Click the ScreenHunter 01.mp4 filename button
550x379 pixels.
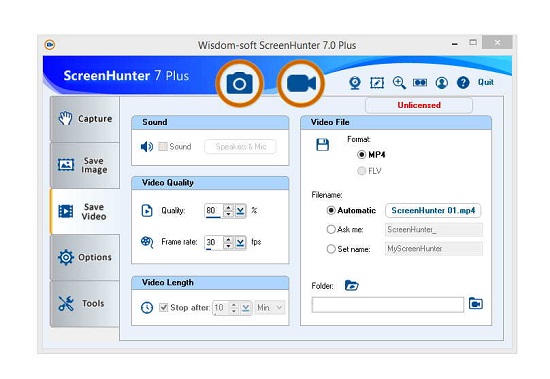433,211
